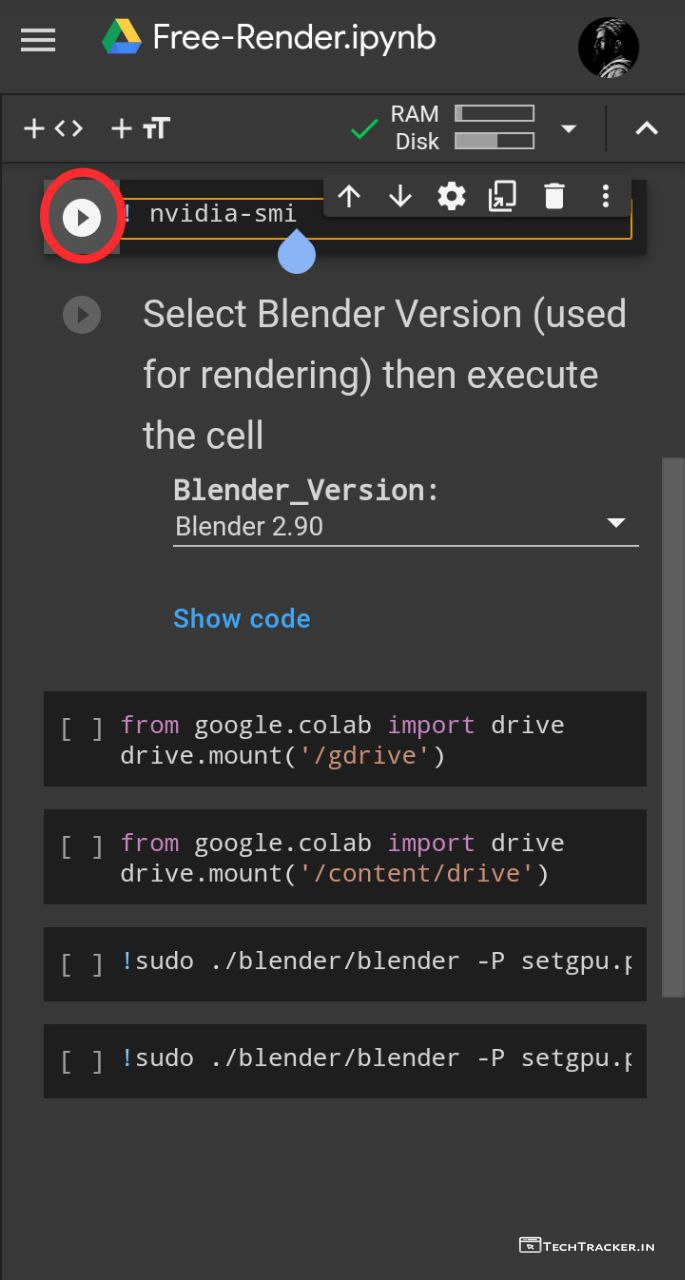Expand the RAM and Disk dropdown arrow
Screen dimensions: 685x1280
[568, 128]
